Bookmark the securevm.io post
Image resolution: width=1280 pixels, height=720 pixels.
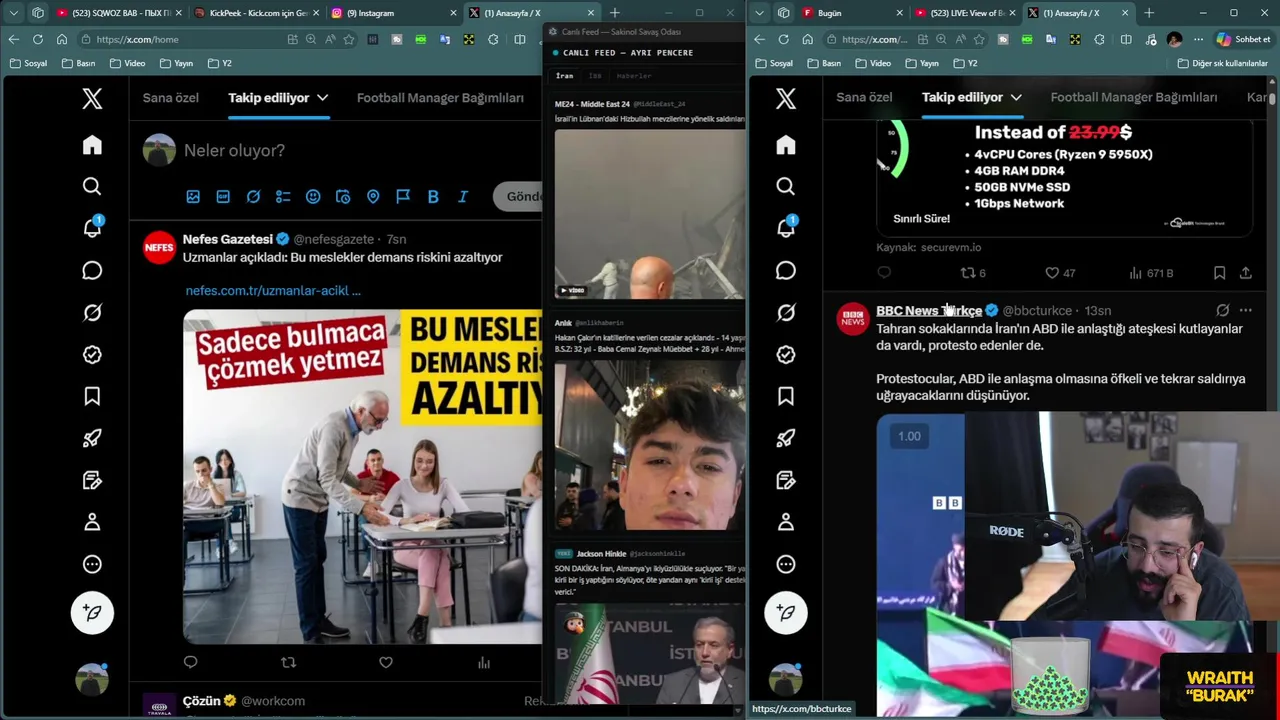point(1219,273)
